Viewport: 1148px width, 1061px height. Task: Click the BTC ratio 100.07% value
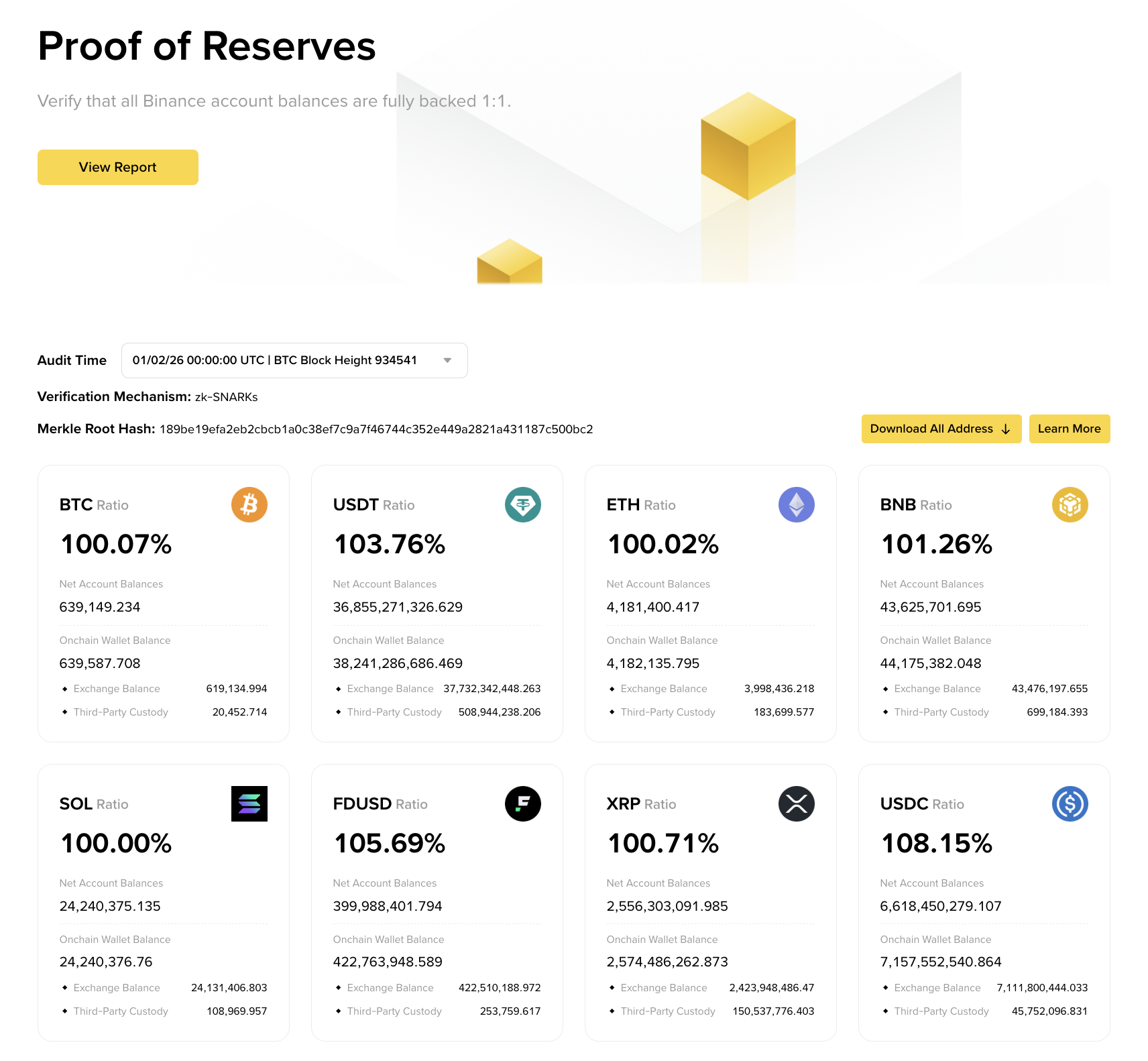tap(116, 544)
